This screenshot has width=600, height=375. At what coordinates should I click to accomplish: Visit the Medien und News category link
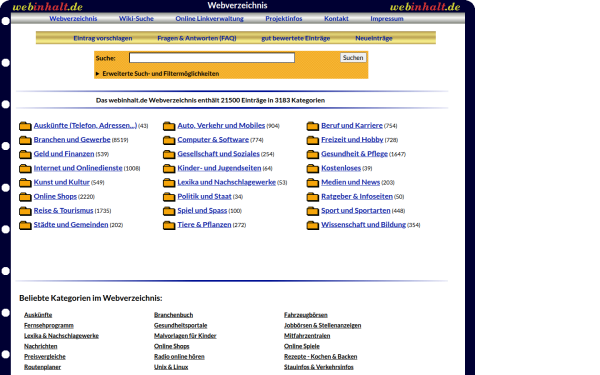point(350,182)
